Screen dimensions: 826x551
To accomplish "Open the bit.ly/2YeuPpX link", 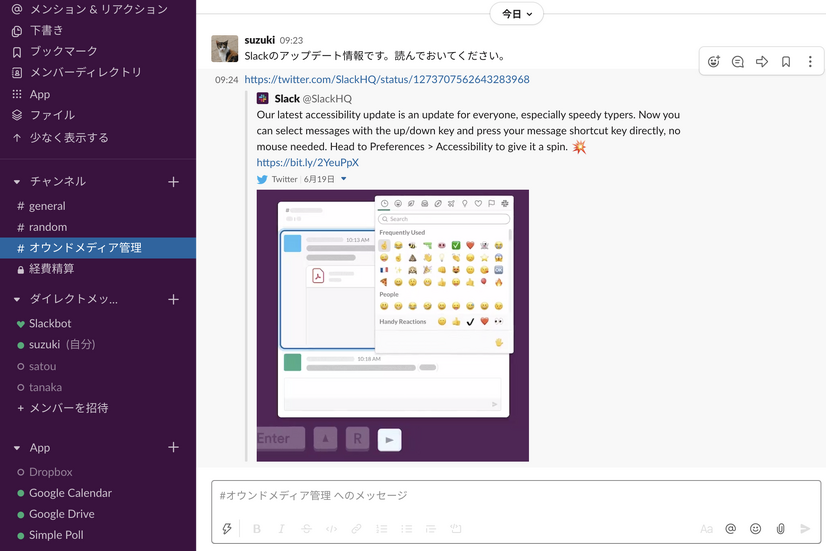I will click(x=308, y=162).
